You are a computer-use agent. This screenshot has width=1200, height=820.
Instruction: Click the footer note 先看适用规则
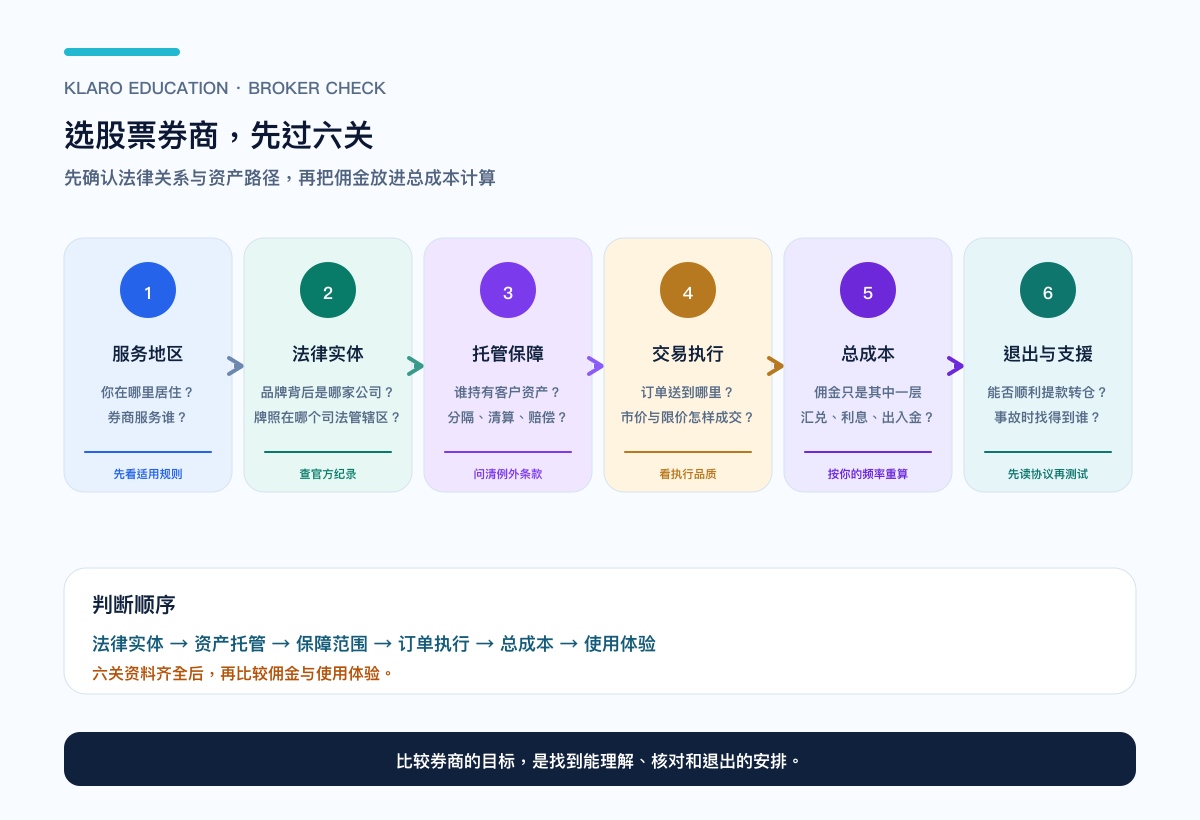[x=148, y=474]
